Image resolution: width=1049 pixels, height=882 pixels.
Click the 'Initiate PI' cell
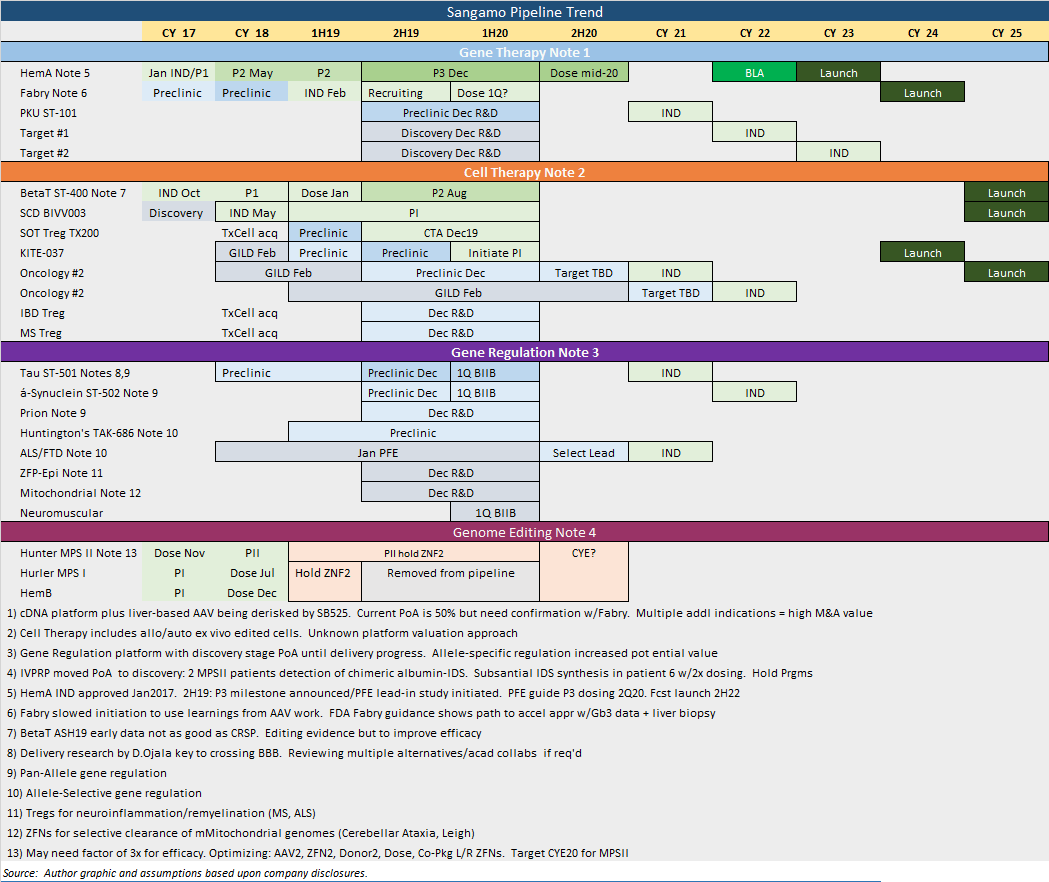[495, 253]
